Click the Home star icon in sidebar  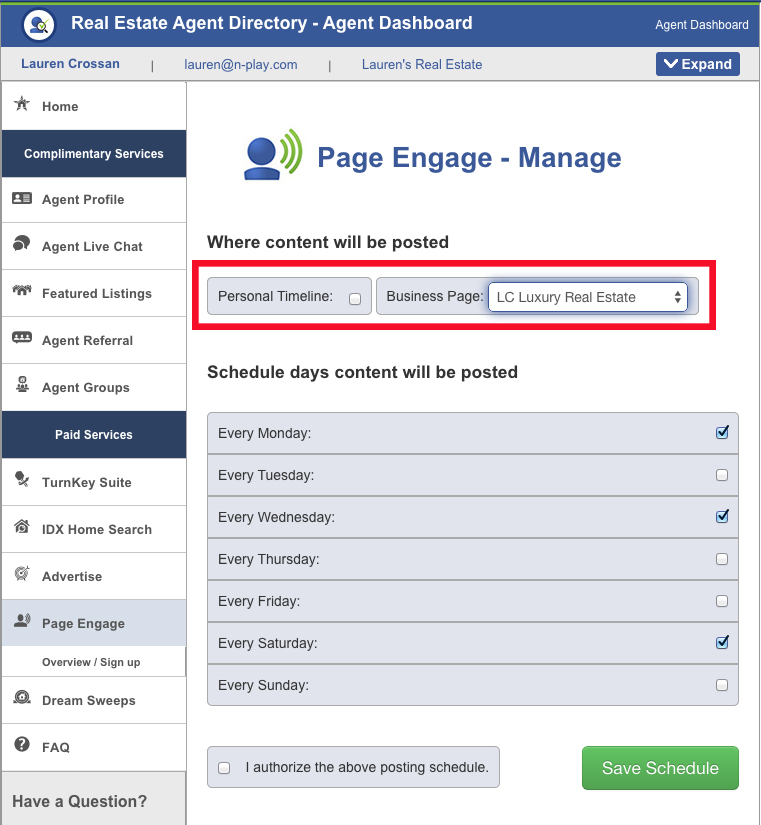coord(22,105)
